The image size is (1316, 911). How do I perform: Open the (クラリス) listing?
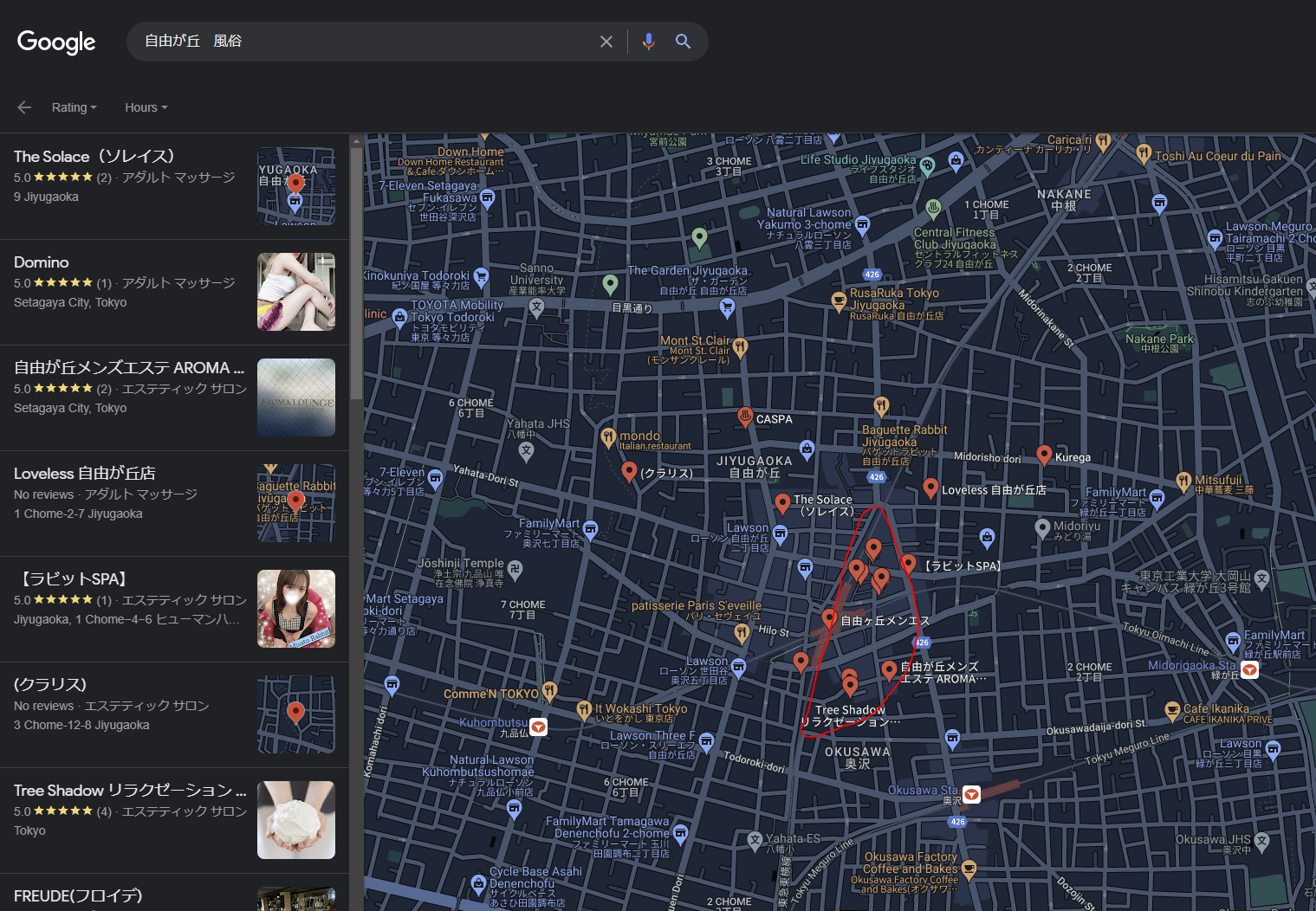174,714
